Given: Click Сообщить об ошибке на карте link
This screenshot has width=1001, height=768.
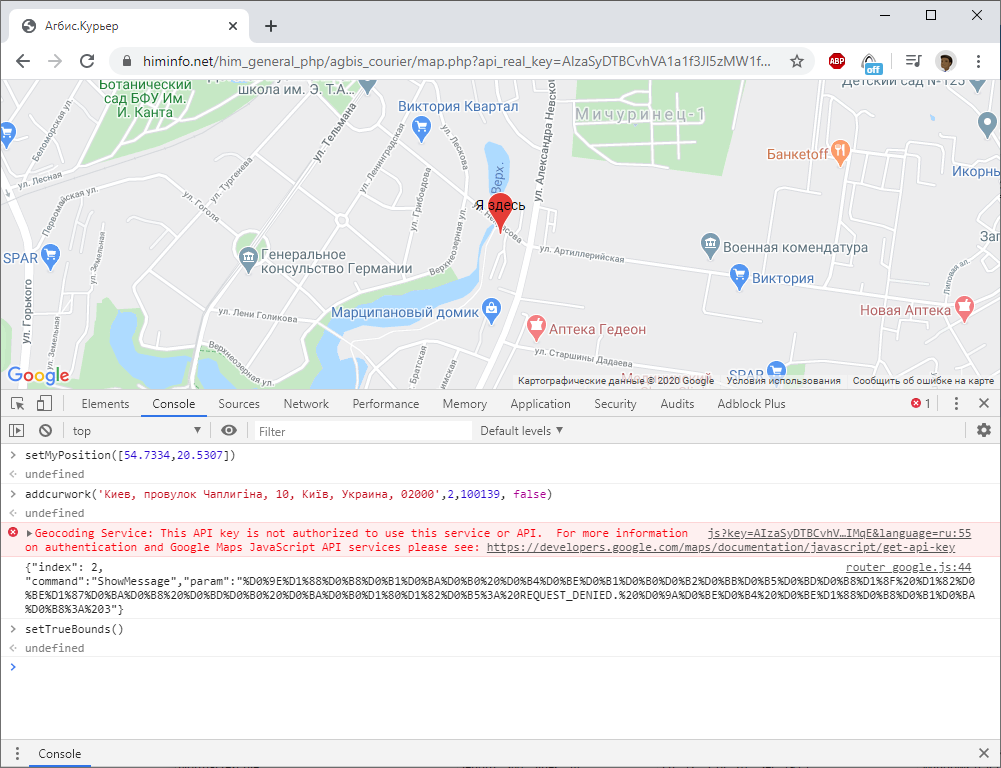Looking at the screenshot, I should tap(923, 380).
